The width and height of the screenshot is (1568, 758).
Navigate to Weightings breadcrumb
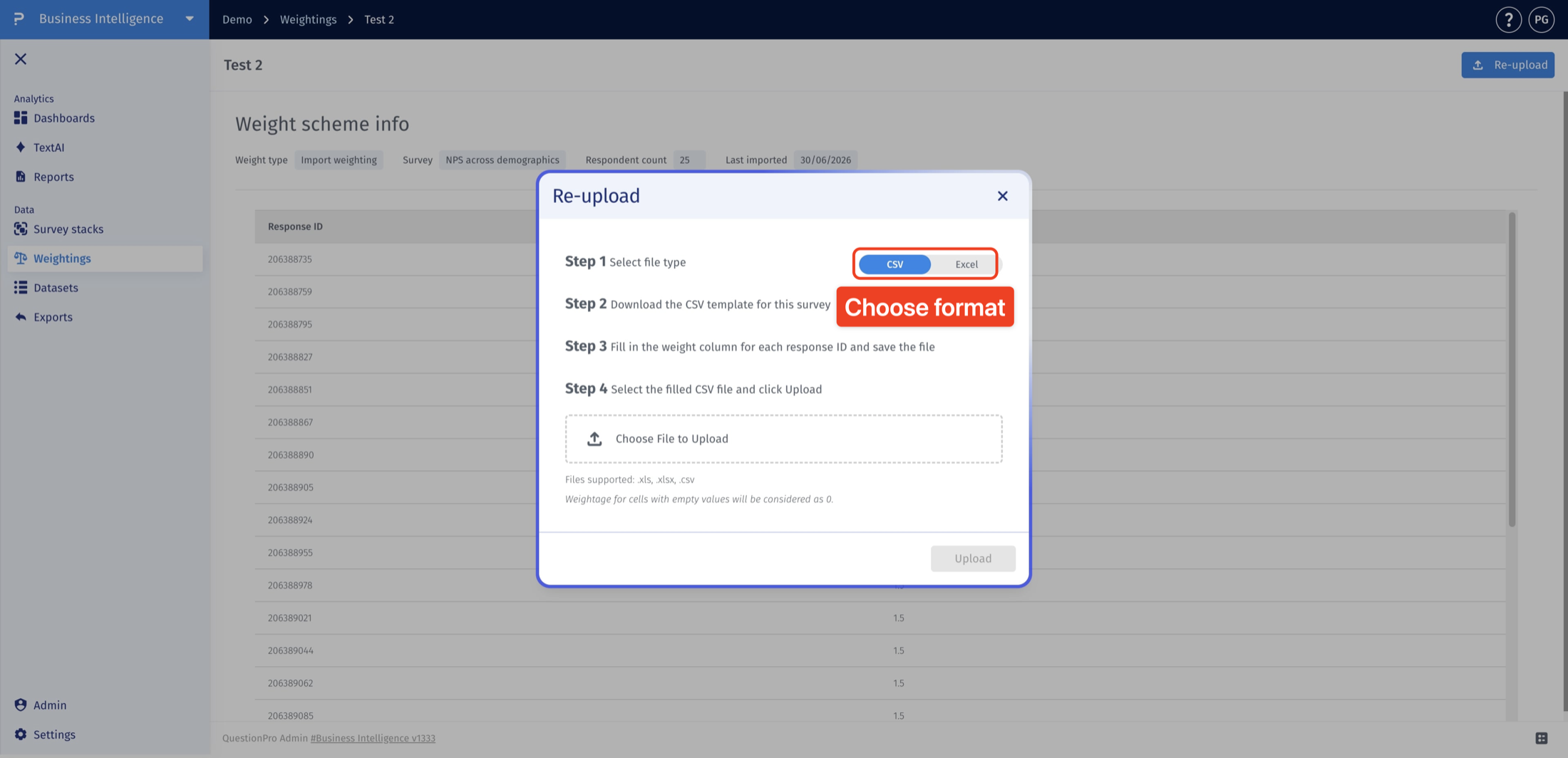[x=308, y=19]
